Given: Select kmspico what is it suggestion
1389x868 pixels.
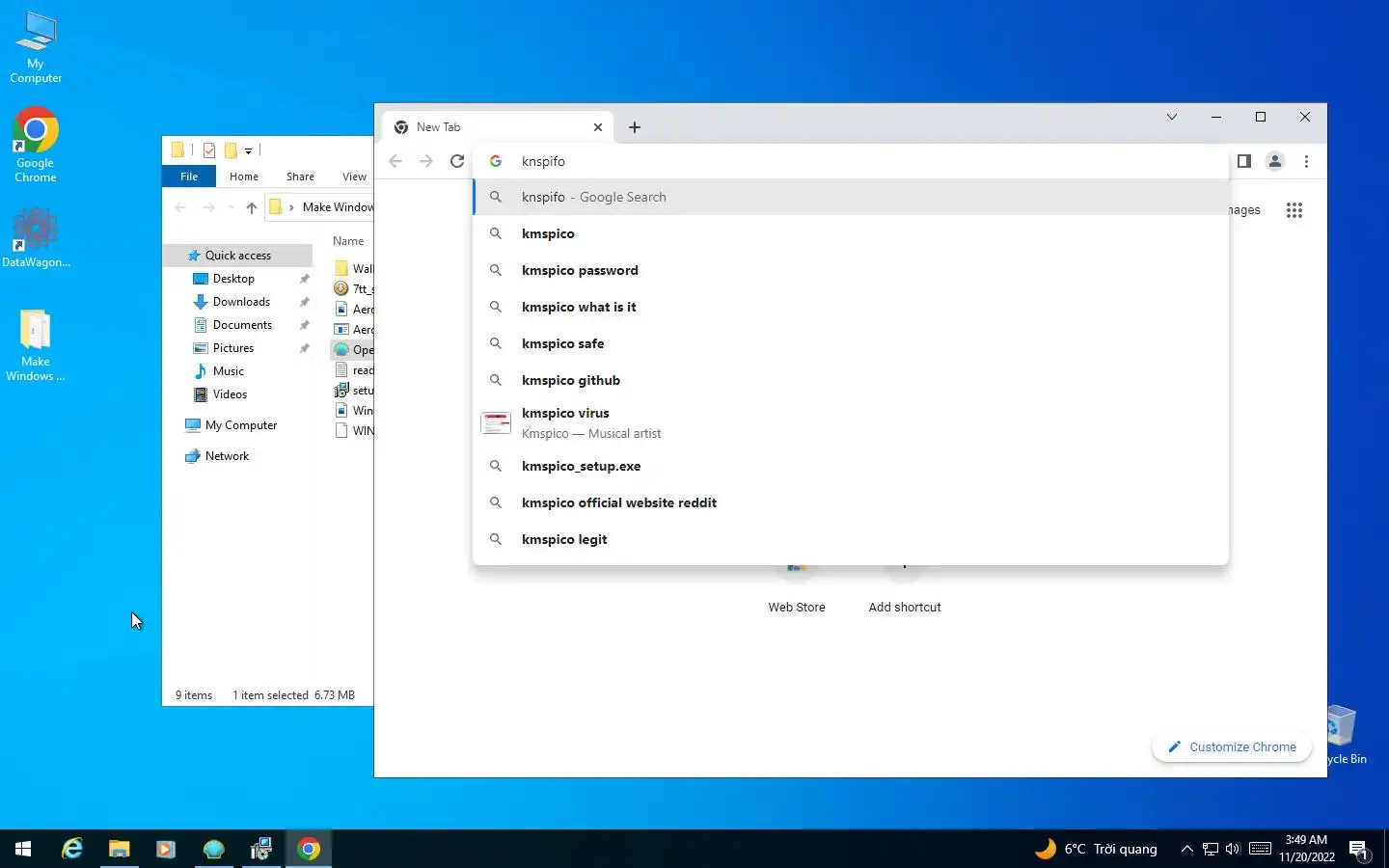Looking at the screenshot, I should 851,307.
